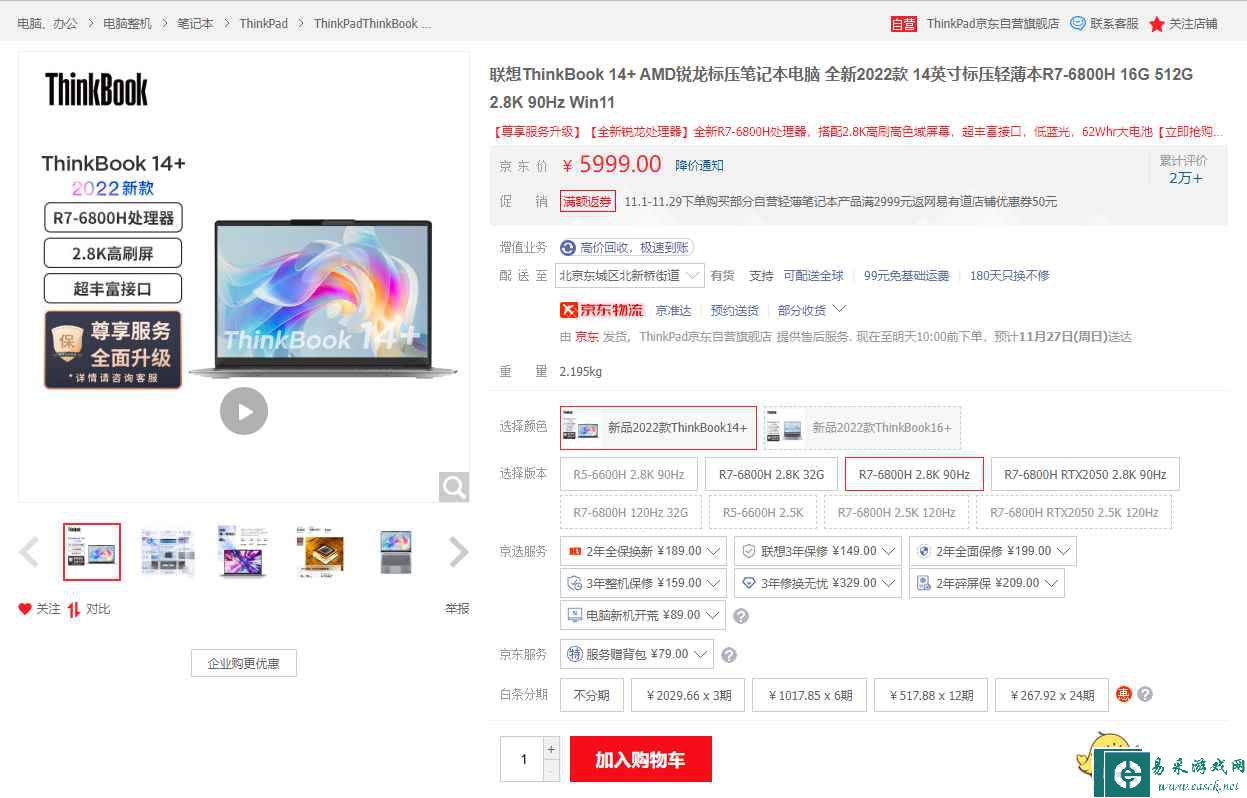Follow the store using the star icon

pos(1157,23)
